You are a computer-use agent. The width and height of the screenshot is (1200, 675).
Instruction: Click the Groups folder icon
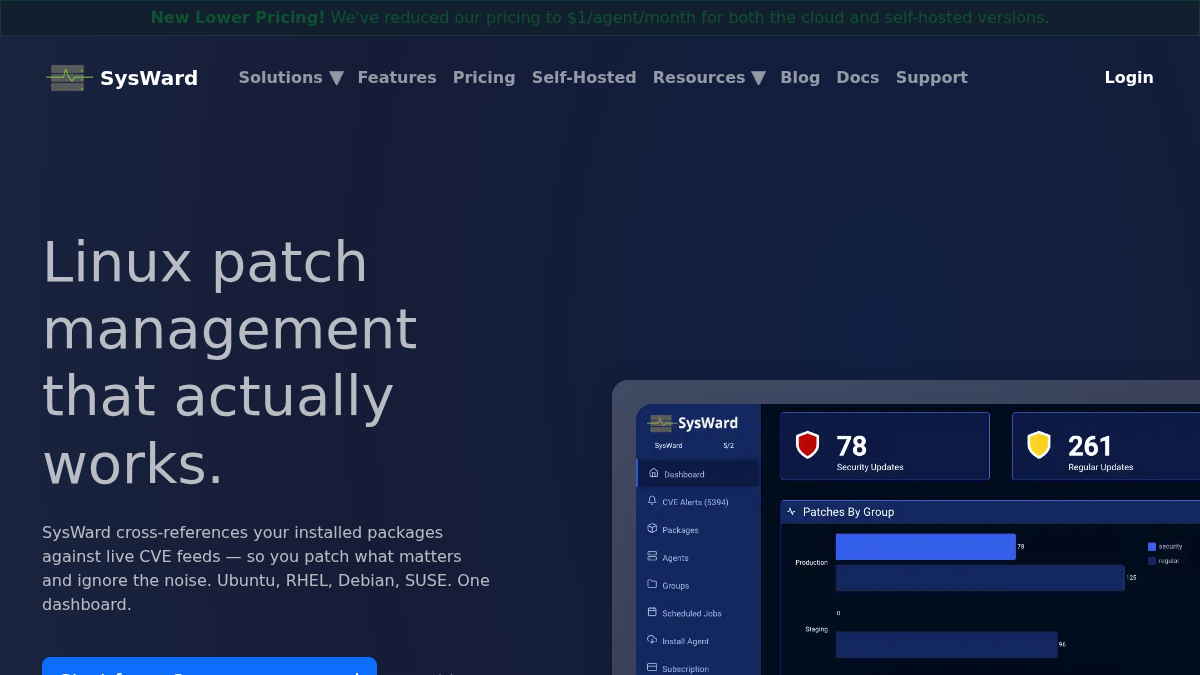(652, 584)
